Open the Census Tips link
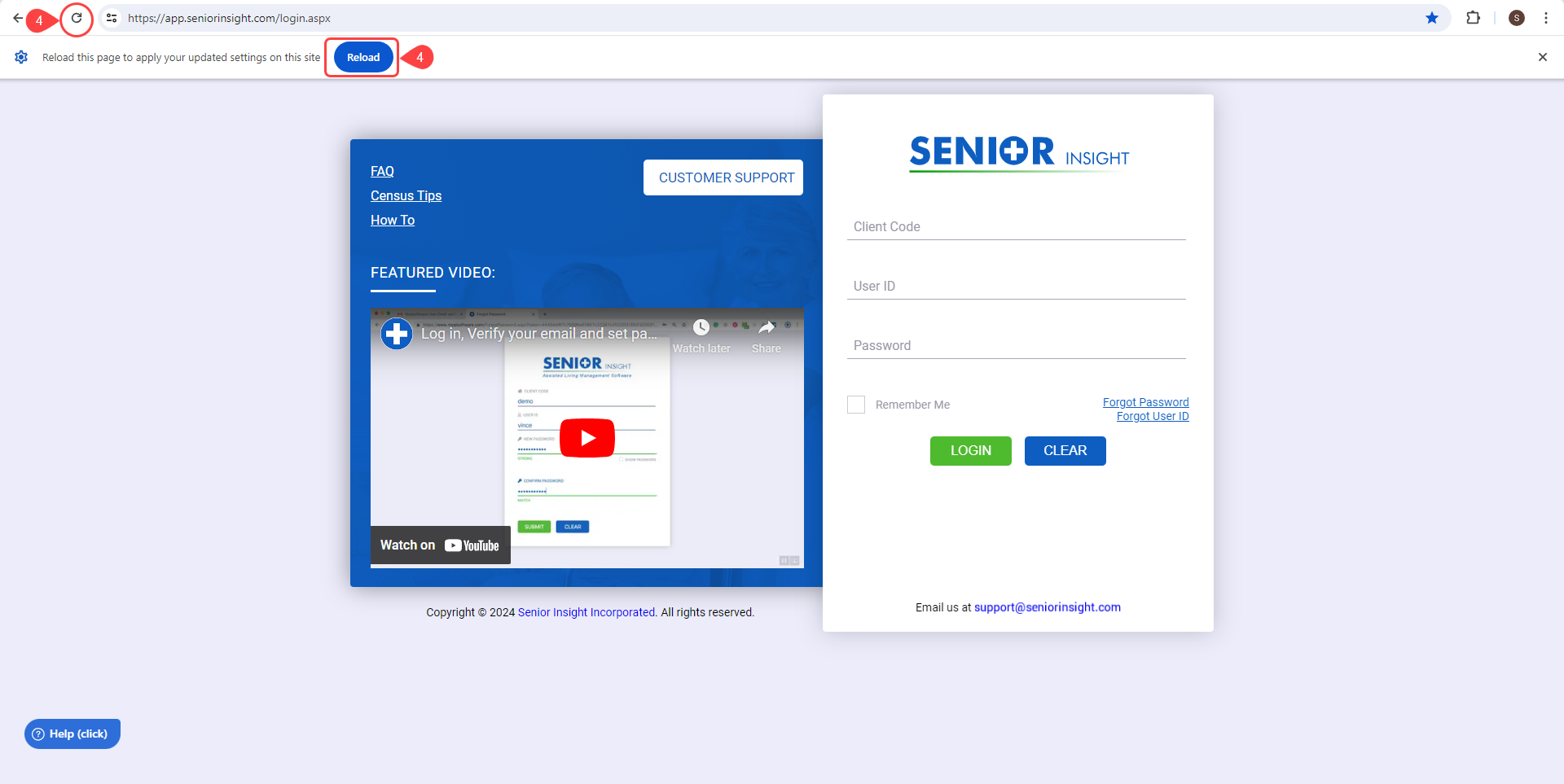The width and height of the screenshot is (1564, 784). point(406,195)
